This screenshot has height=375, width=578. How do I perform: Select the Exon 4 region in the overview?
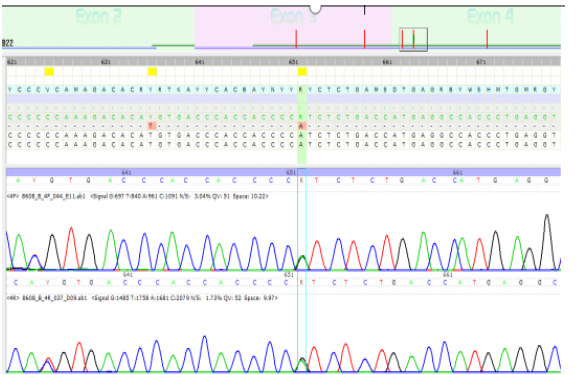(x=476, y=27)
